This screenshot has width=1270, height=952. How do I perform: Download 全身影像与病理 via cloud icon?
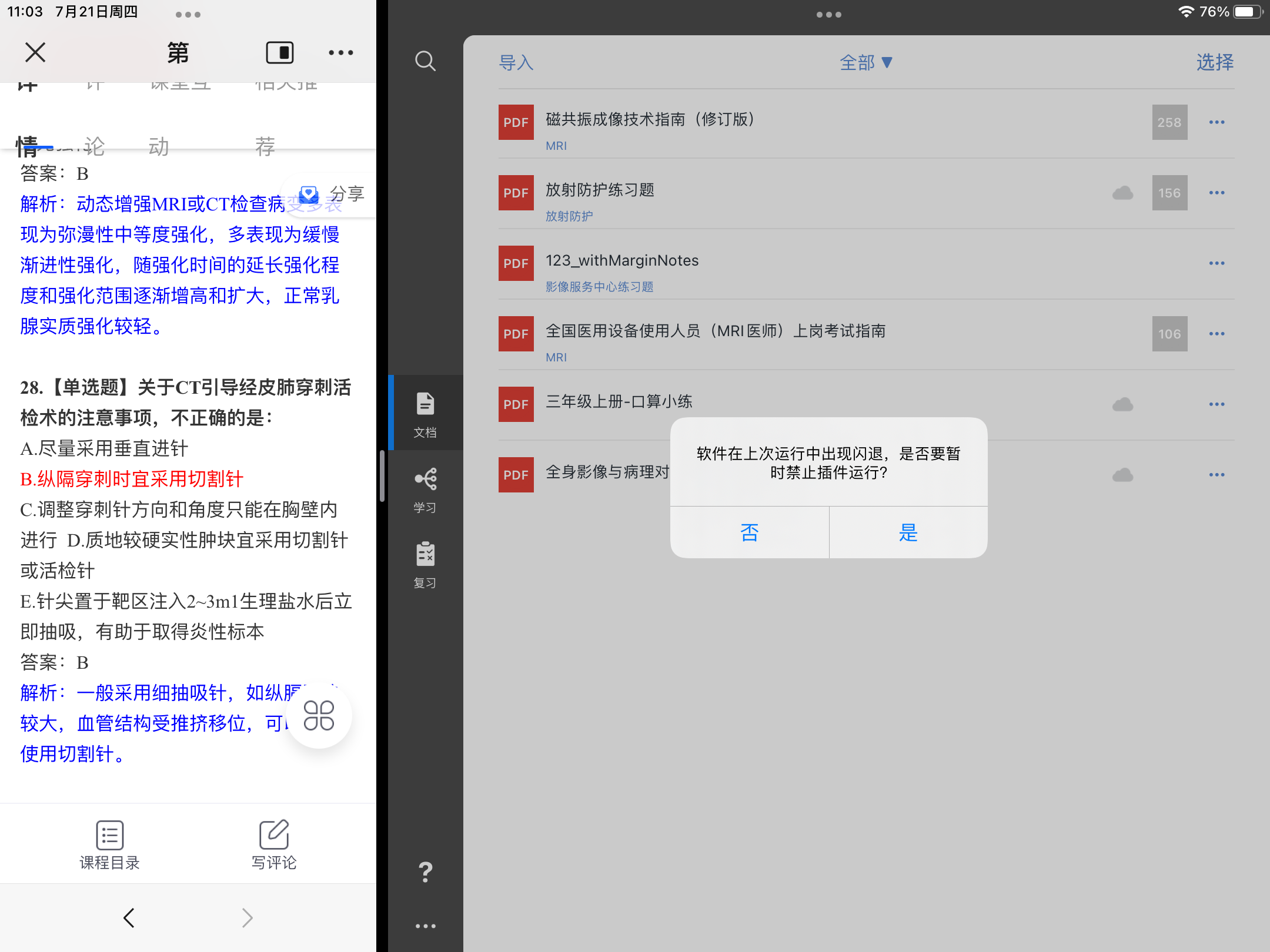point(1122,475)
